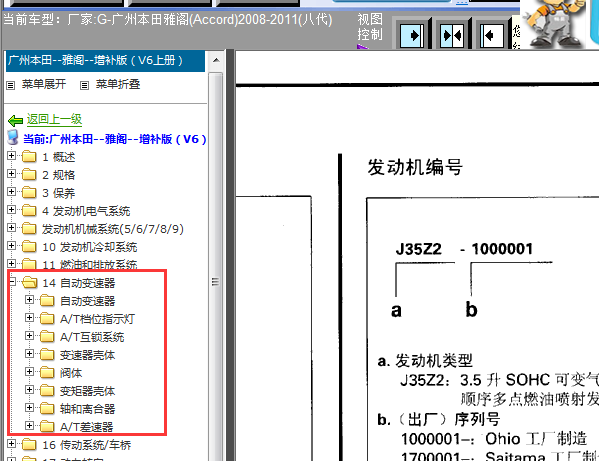The image size is (599, 461).
Task: Click folder icon of 3 保养
Action: click(29, 192)
